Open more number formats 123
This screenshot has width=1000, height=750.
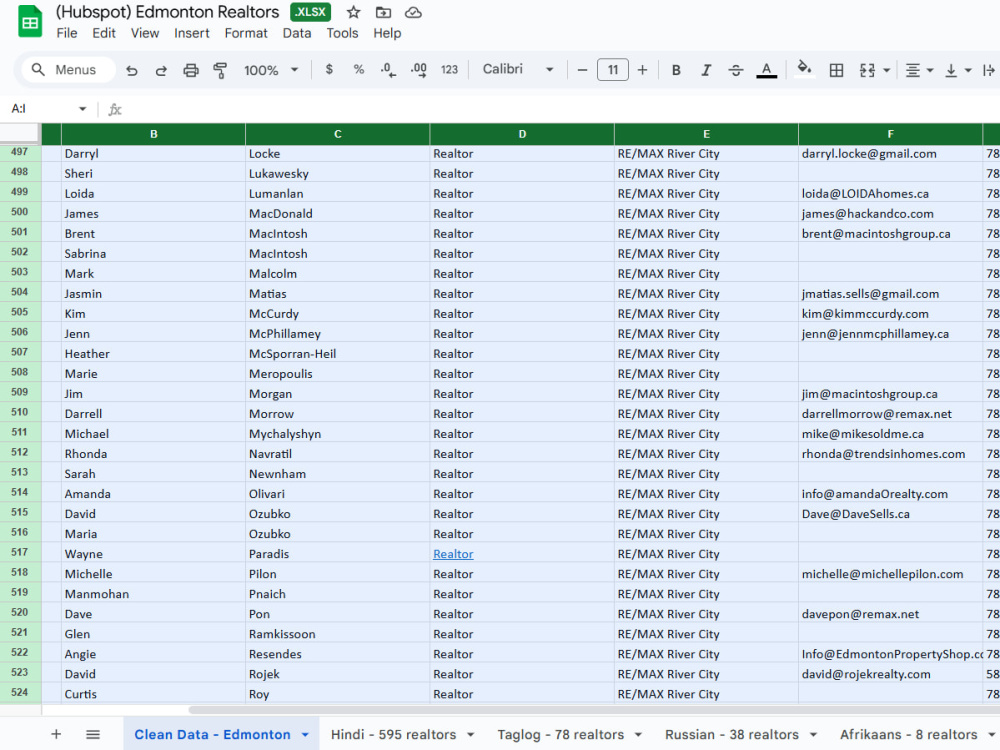449,70
